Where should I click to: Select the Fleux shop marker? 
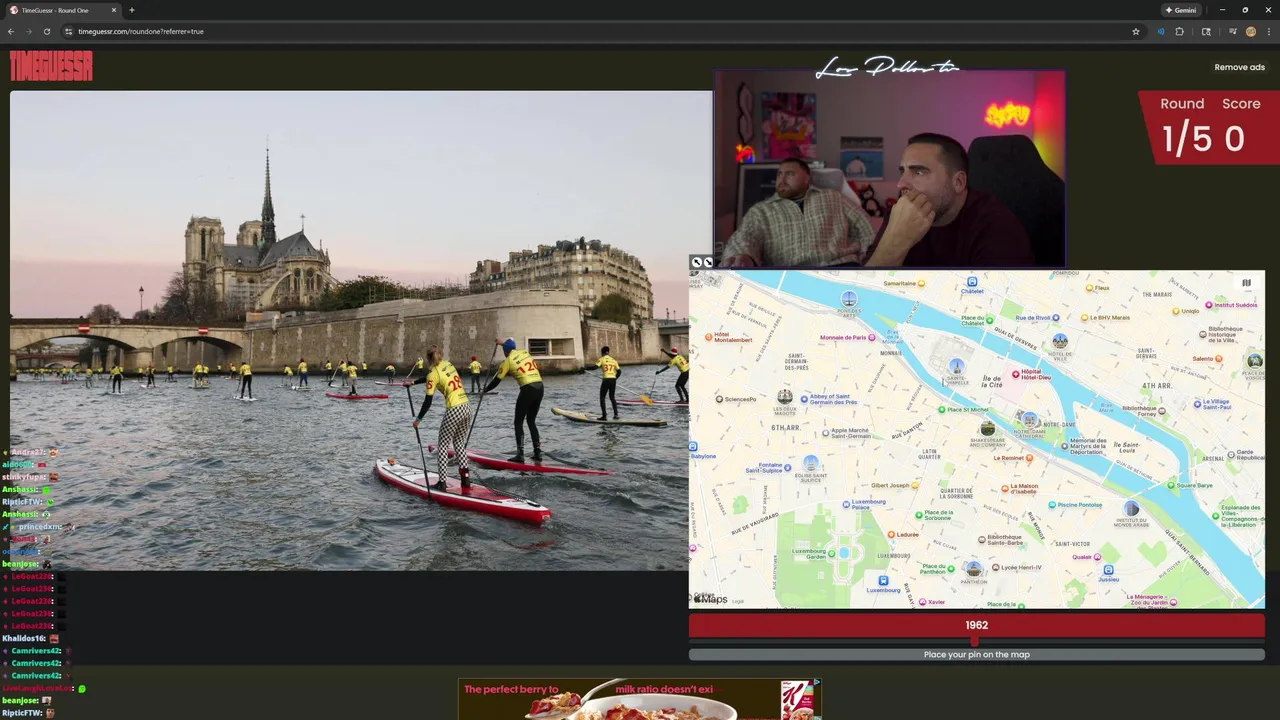[x=1090, y=287]
